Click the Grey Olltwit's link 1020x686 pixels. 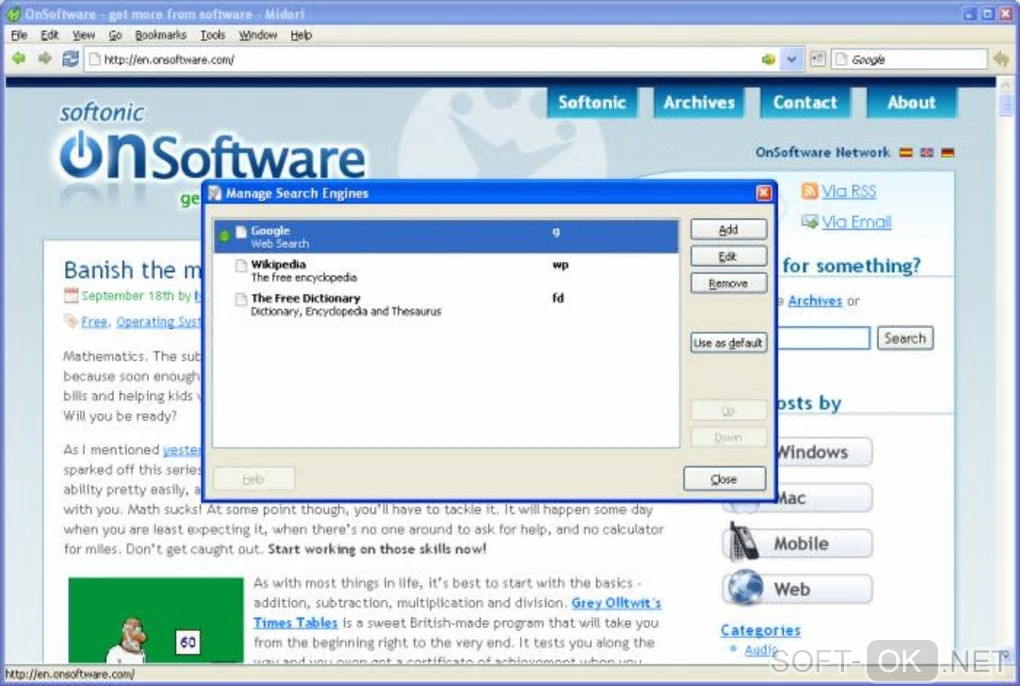click(x=616, y=603)
